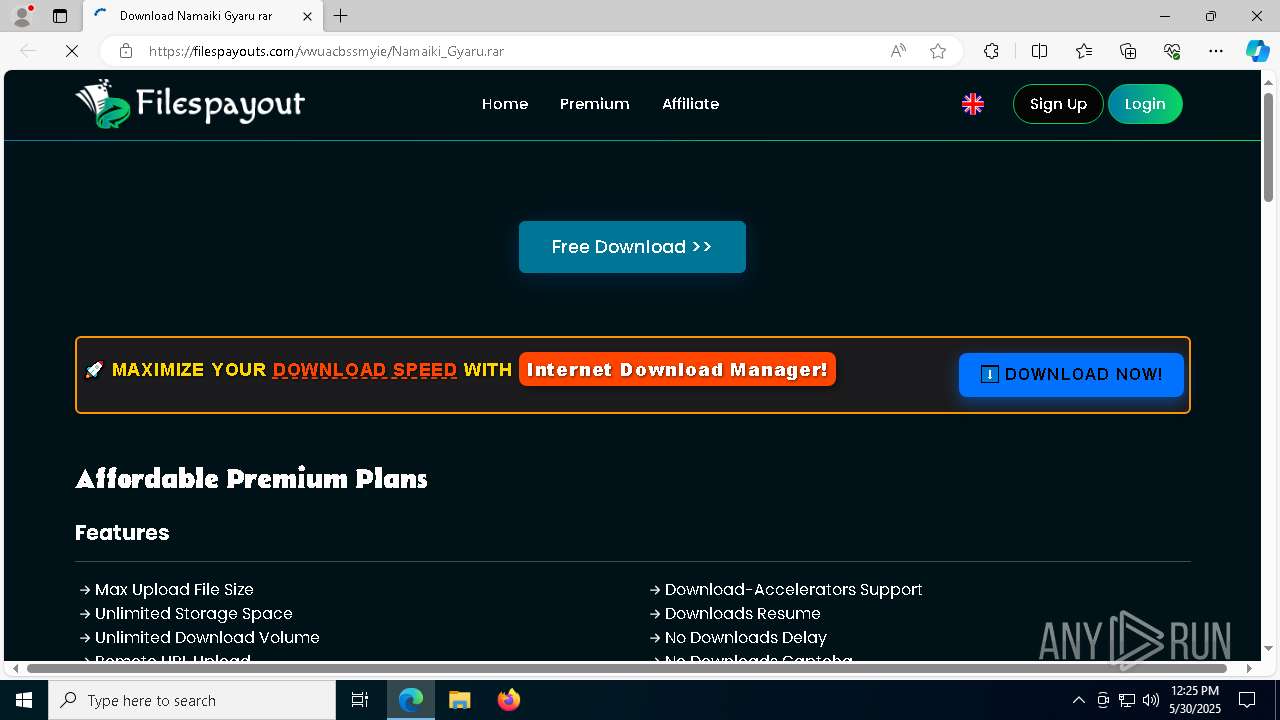Open the tab actions menu icon
Viewport: 1280px width, 720px height.
click(x=60, y=16)
